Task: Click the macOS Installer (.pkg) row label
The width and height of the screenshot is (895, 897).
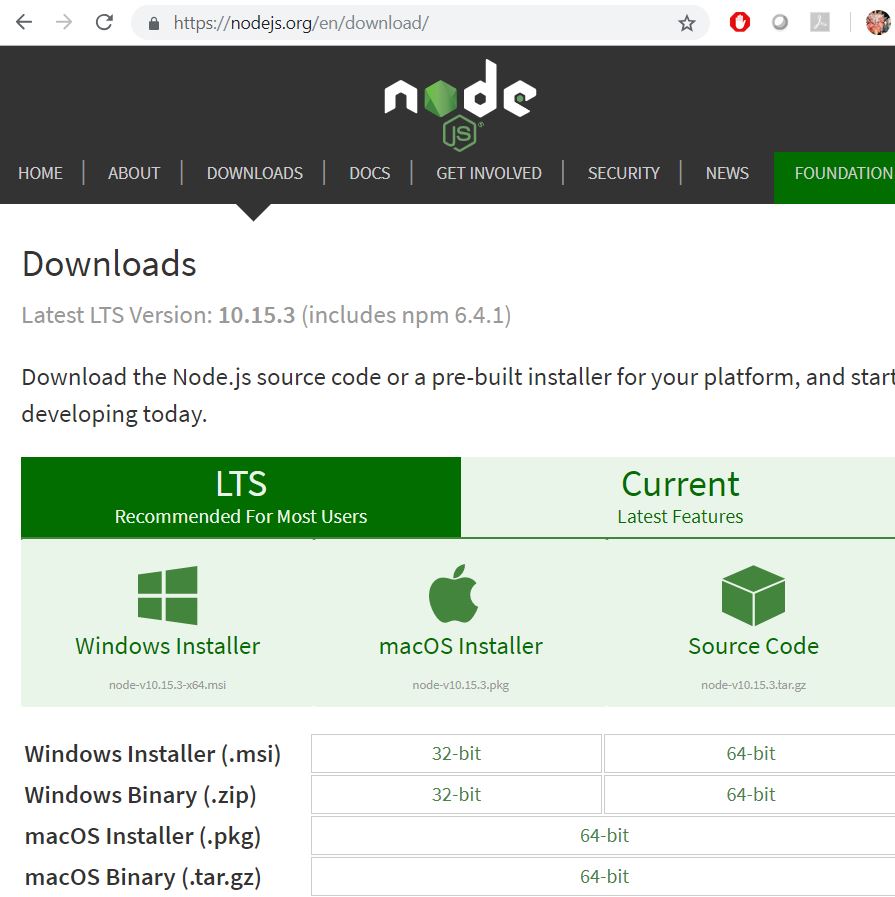Action: 143,836
